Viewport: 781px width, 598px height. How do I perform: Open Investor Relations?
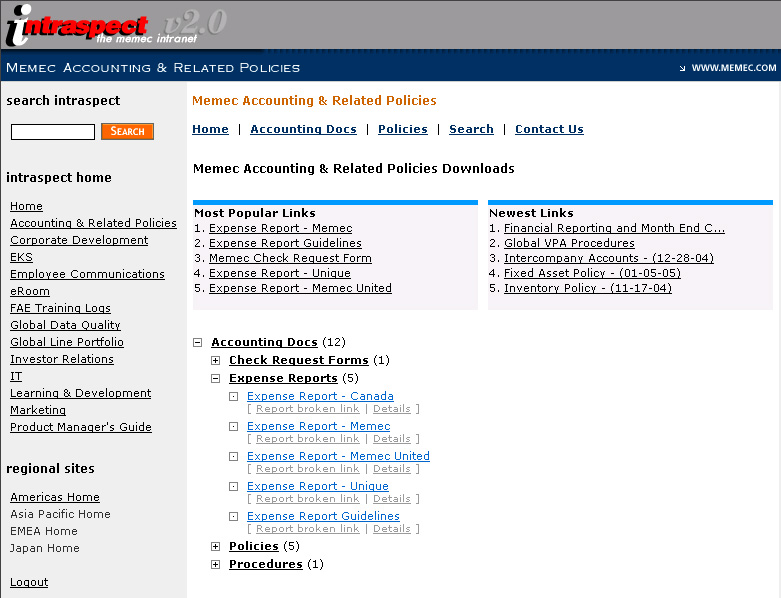point(62,359)
